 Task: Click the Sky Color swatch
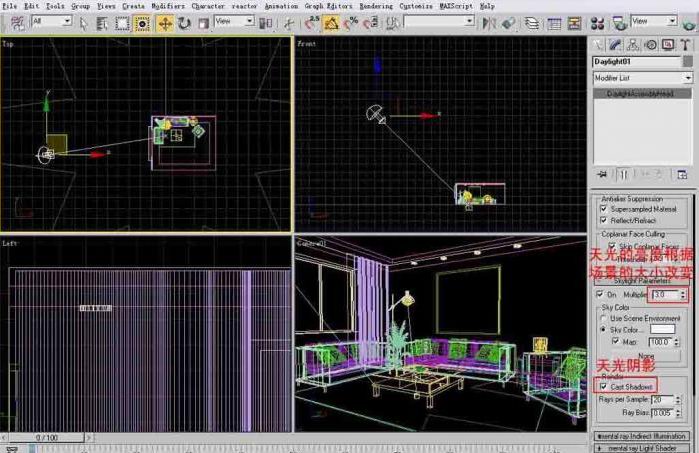click(662, 329)
